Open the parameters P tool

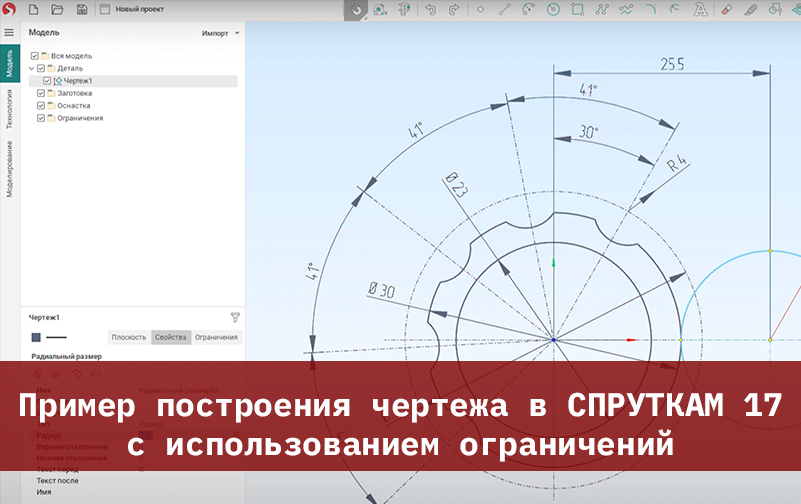(404, 10)
